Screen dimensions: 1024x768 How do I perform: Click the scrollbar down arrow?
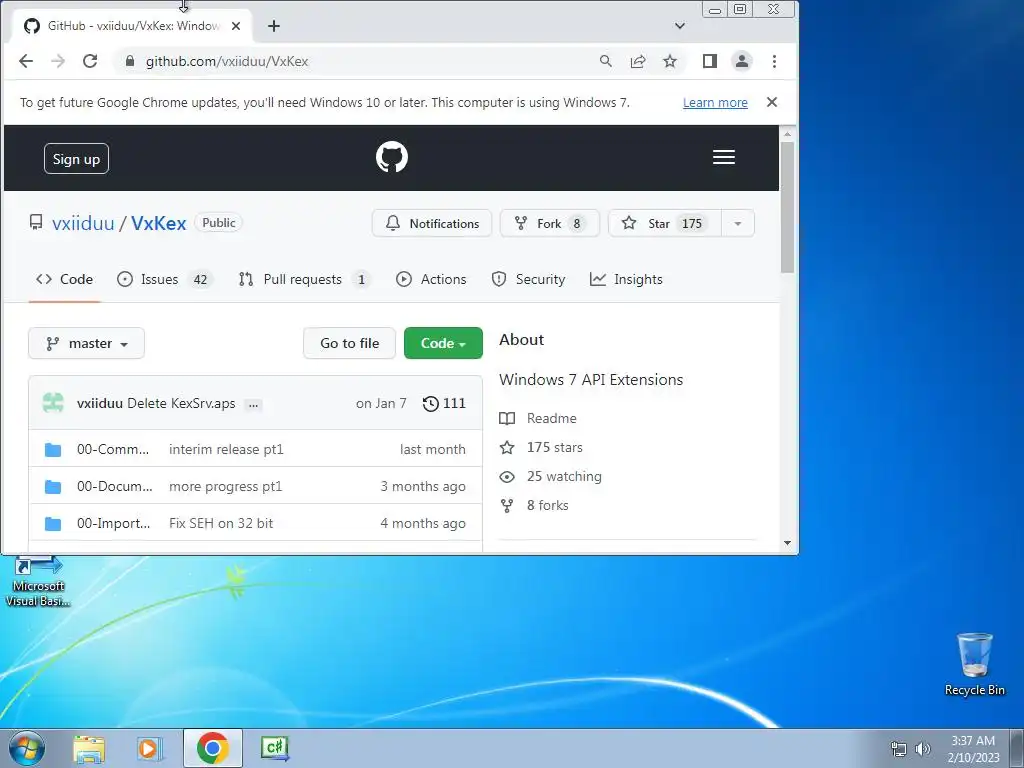[x=787, y=543]
